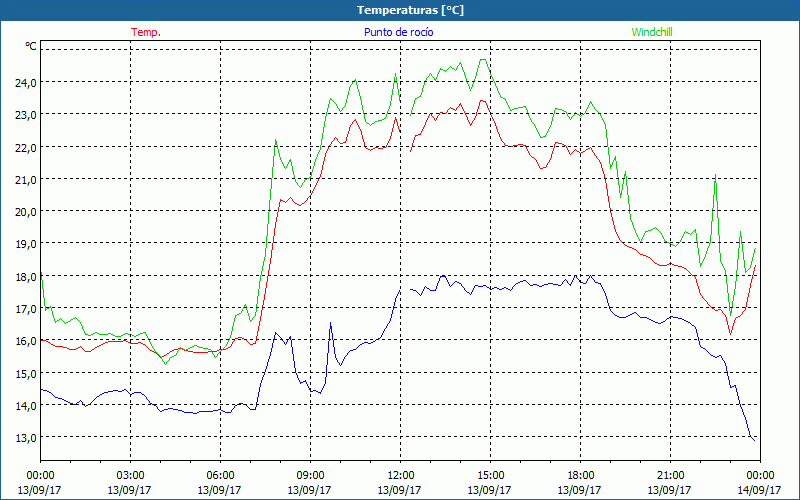Click the 18,0 y-axis value label
Image resolution: width=800 pixels, height=500 pixels.
[x=24, y=276]
